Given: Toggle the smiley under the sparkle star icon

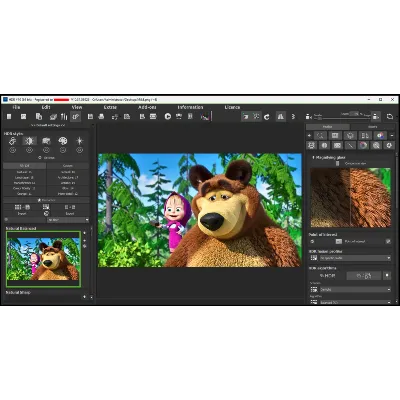Looking at the screenshot, I should tap(79, 150).
